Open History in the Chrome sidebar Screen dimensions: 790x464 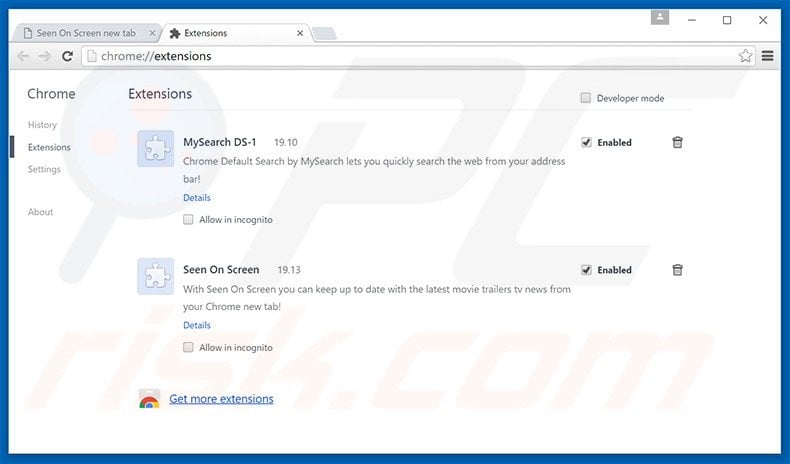click(x=42, y=125)
